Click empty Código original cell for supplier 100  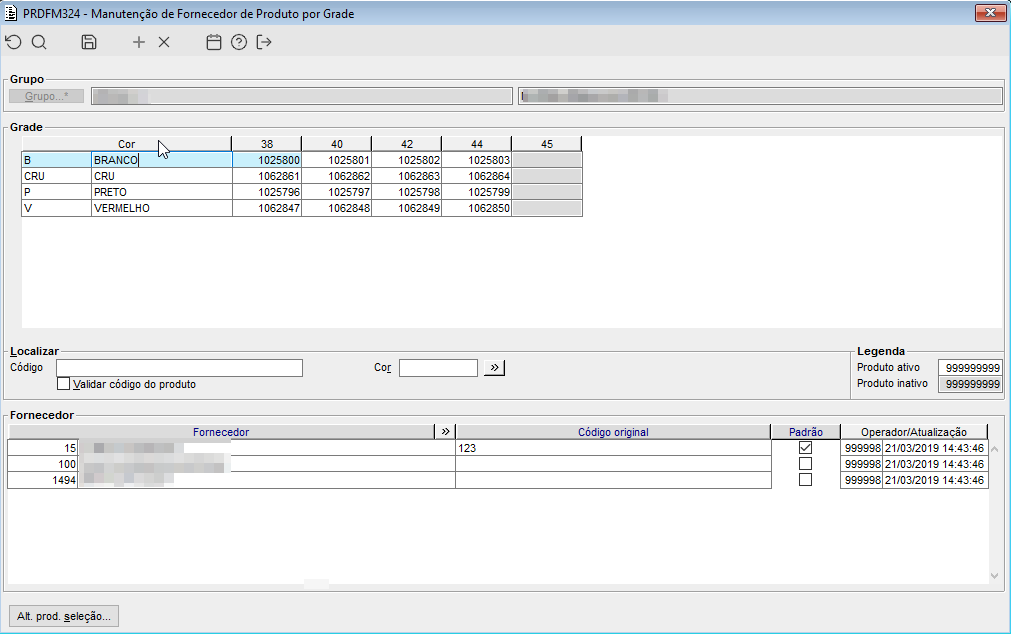(x=613, y=464)
